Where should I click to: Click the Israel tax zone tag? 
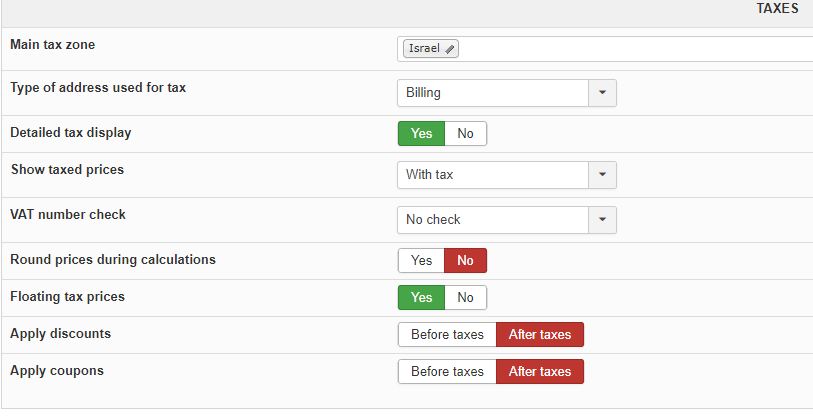[425, 48]
